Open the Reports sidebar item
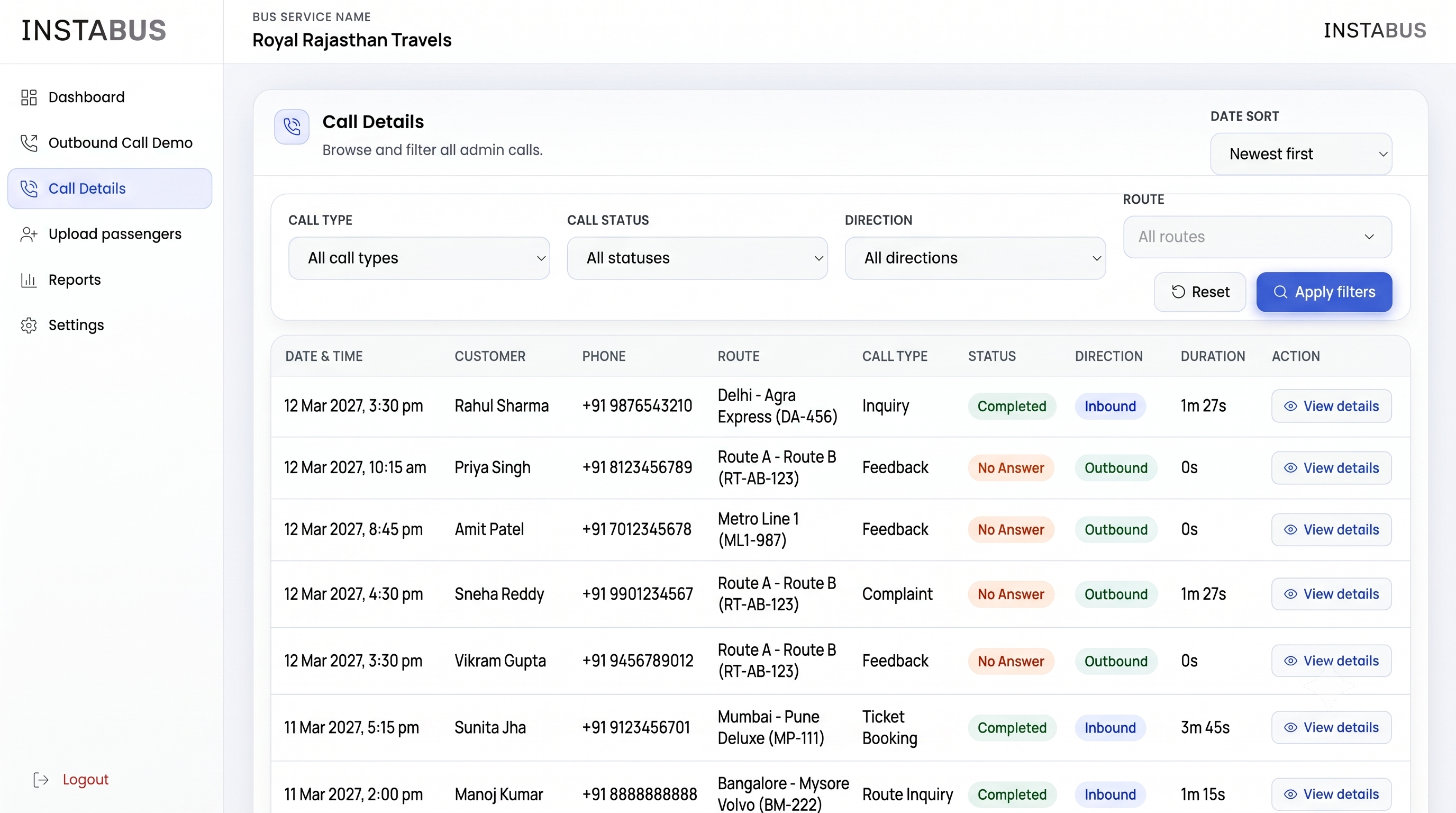This screenshot has height=813, width=1456. pos(110,280)
